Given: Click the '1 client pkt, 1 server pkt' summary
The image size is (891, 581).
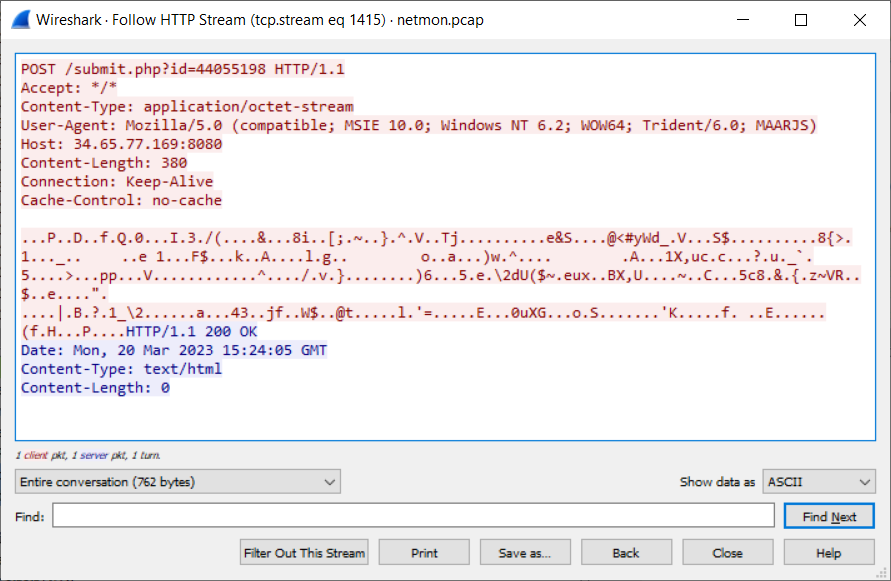Looking at the screenshot, I should click(88, 455).
